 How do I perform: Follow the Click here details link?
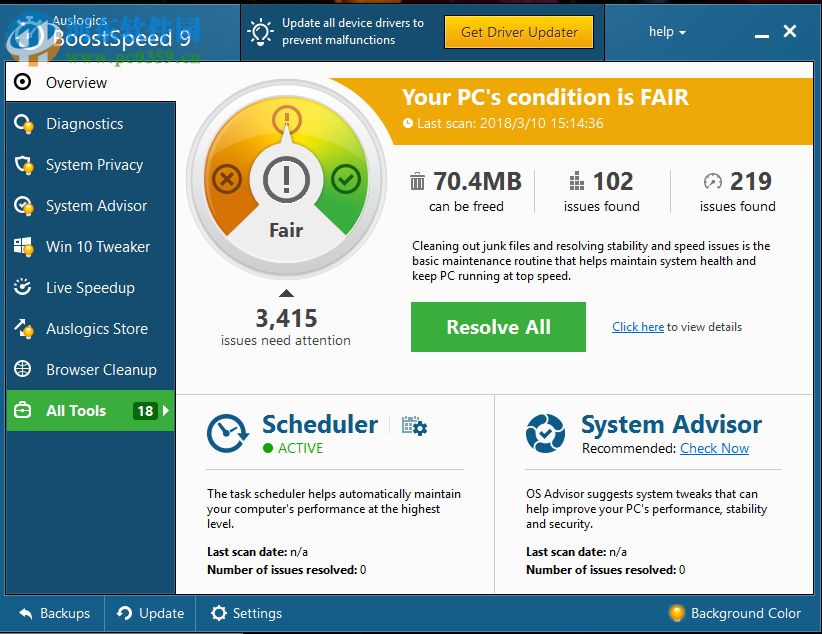click(x=638, y=327)
